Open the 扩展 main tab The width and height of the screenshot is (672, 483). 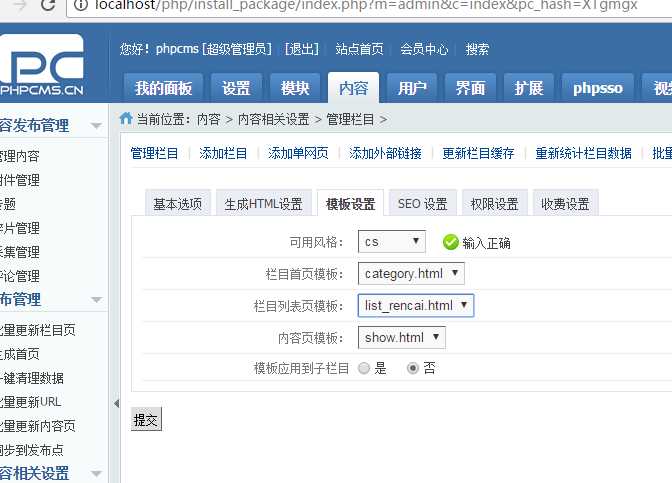point(529,88)
